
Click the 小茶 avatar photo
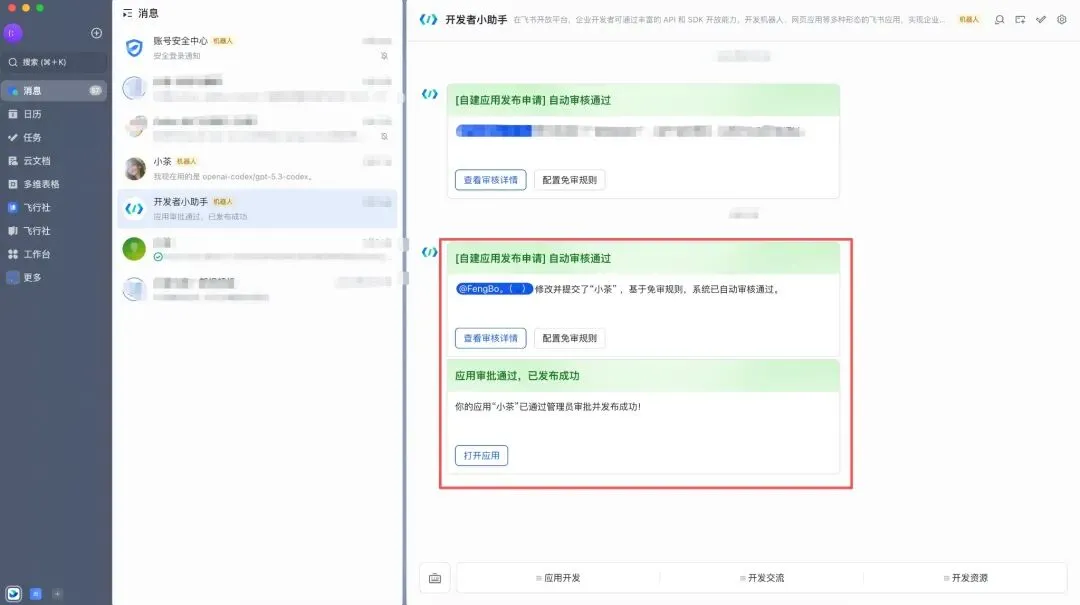[x=134, y=168]
